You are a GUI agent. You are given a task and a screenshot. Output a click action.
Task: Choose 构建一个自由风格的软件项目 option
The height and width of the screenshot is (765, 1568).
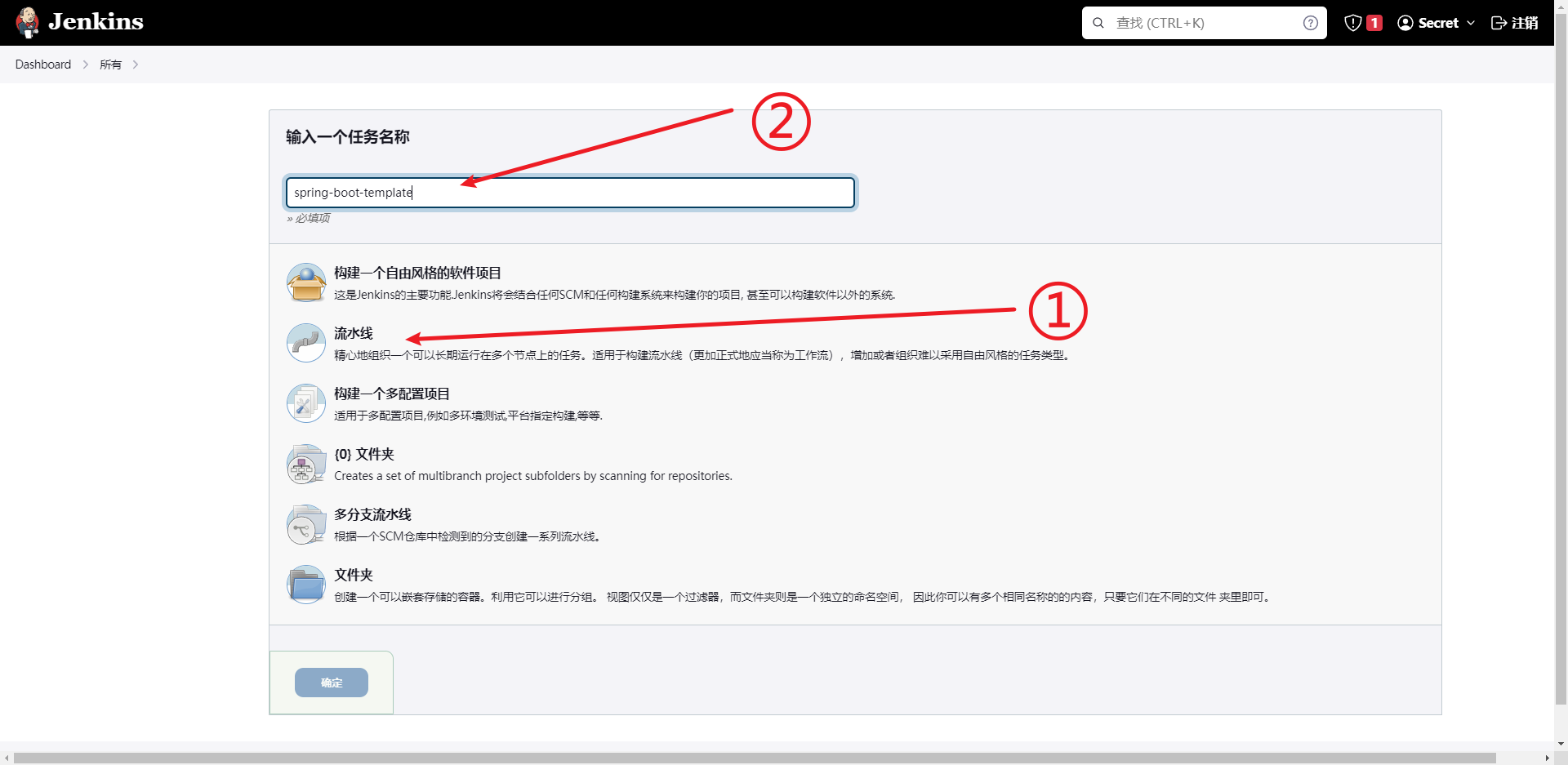(417, 273)
